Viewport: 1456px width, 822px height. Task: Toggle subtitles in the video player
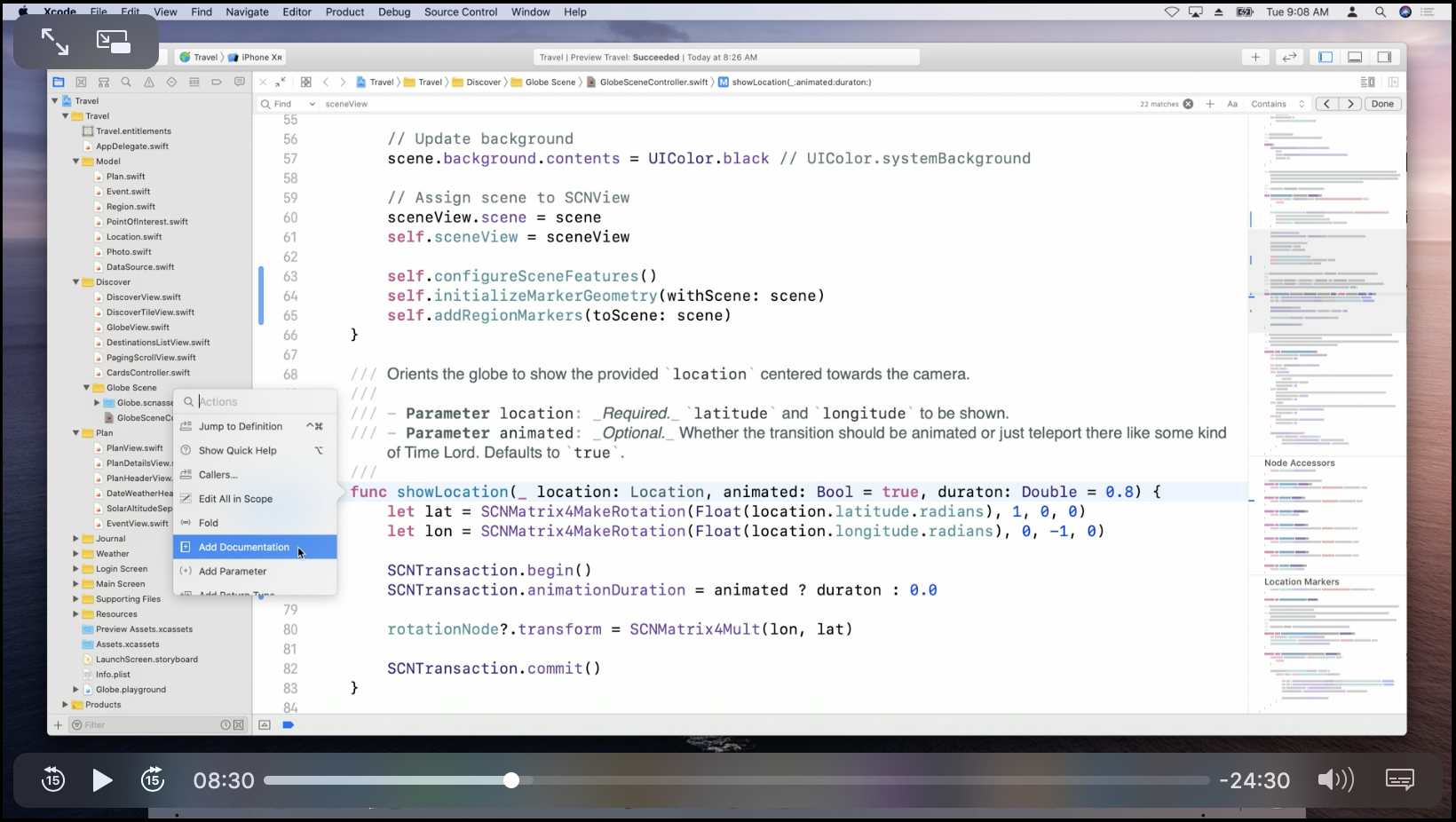coord(1400,779)
